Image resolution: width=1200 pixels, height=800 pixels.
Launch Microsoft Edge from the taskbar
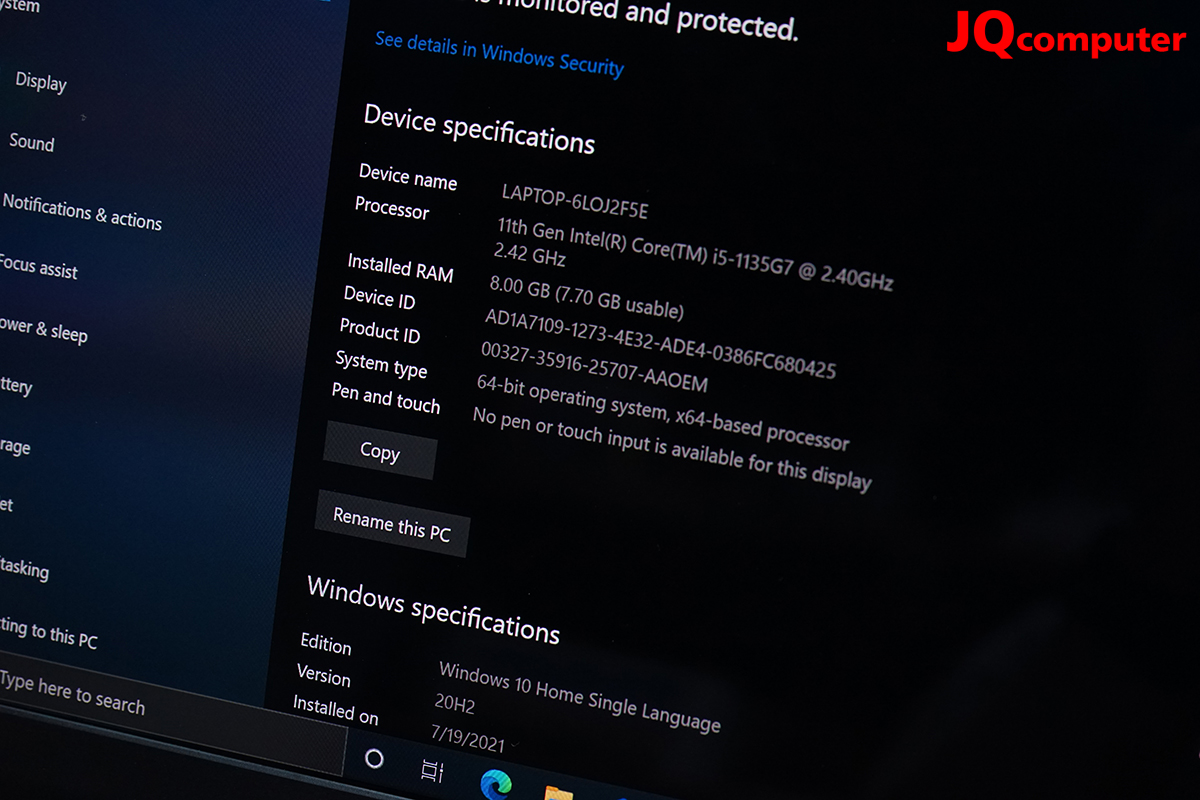click(496, 783)
